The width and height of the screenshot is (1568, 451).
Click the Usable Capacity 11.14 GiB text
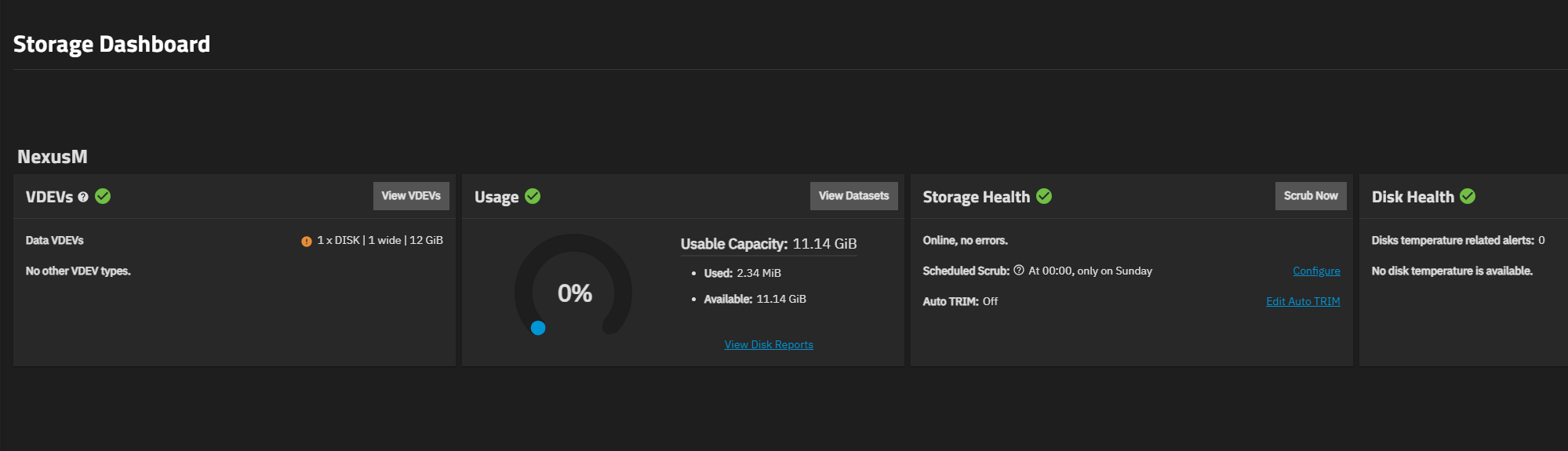[769, 244]
